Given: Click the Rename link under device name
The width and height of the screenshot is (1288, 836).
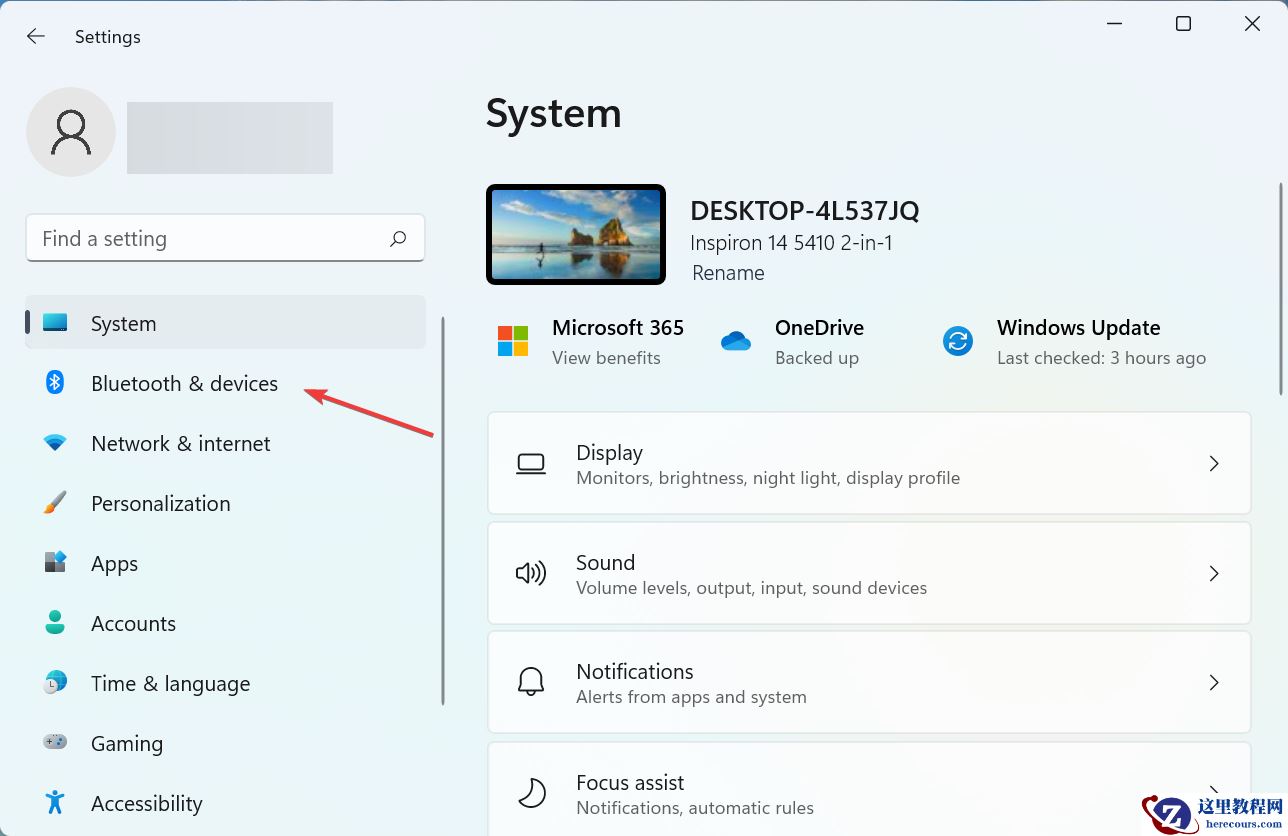Looking at the screenshot, I should (x=728, y=273).
